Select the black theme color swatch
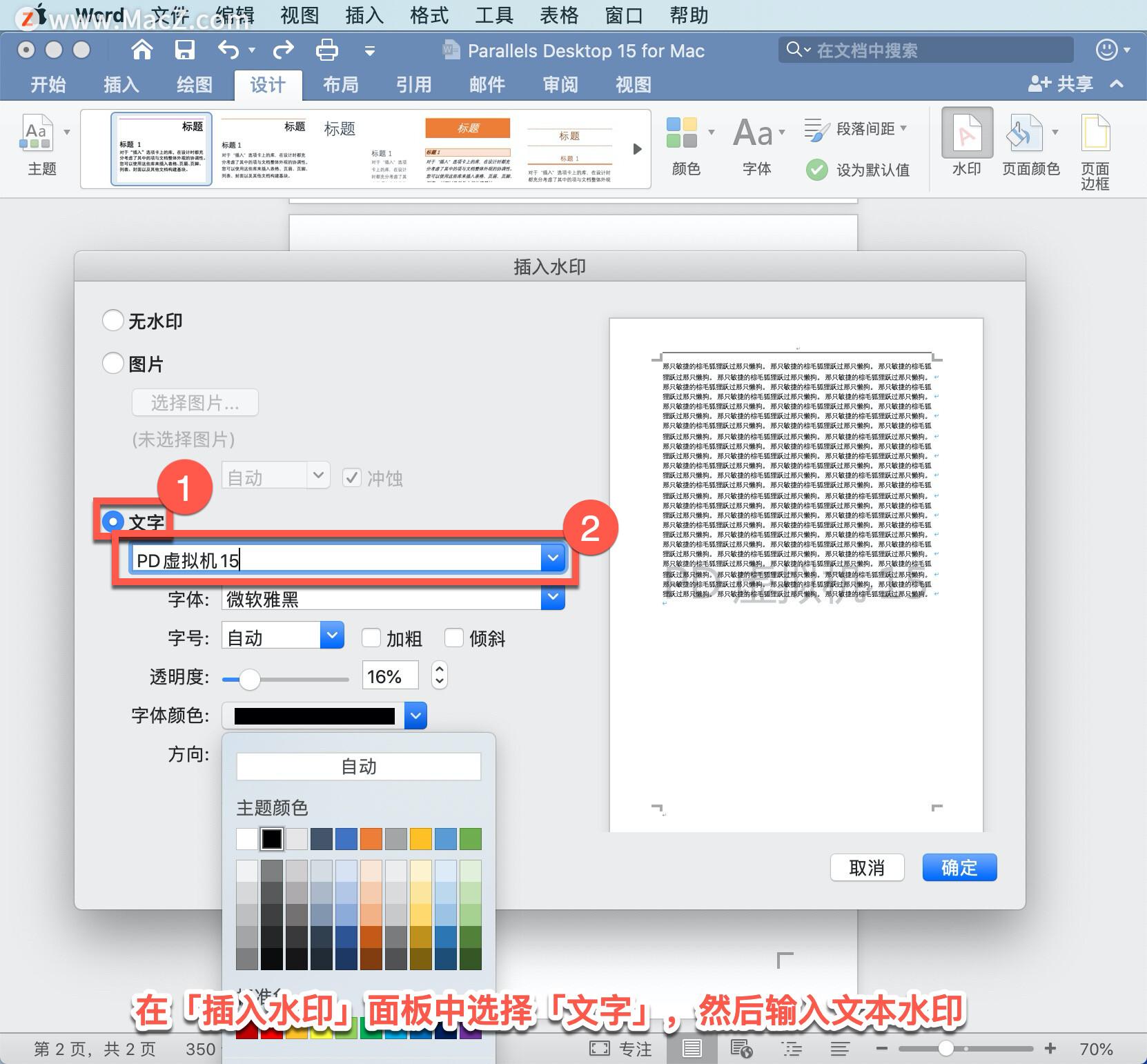 tap(272, 838)
